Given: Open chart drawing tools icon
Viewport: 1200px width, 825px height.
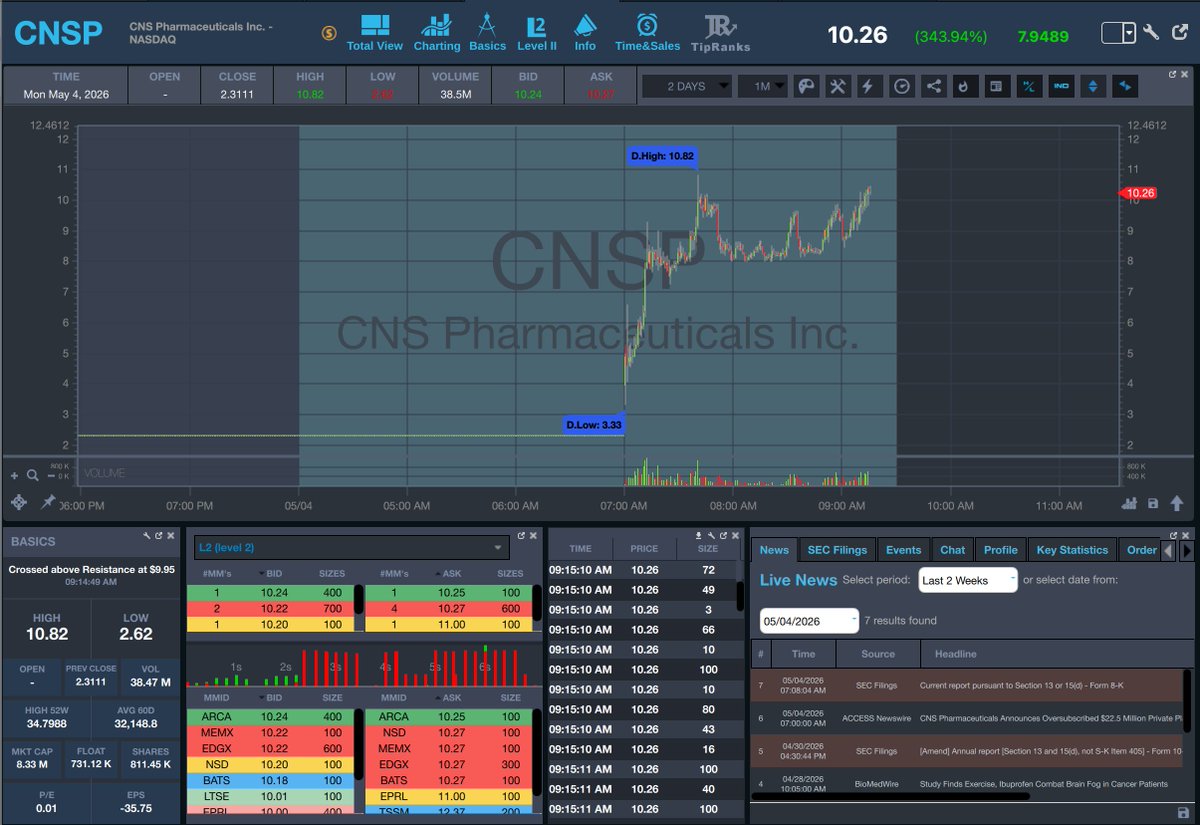Looking at the screenshot, I should 837,86.
